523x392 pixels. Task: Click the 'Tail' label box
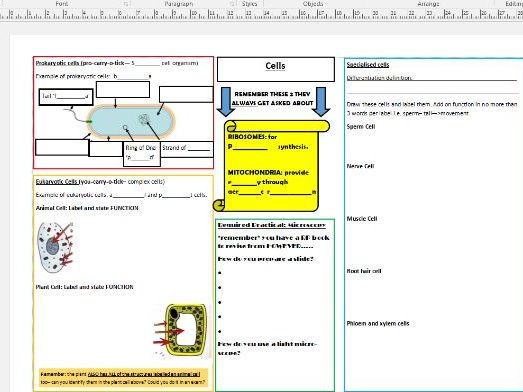(x=66, y=97)
